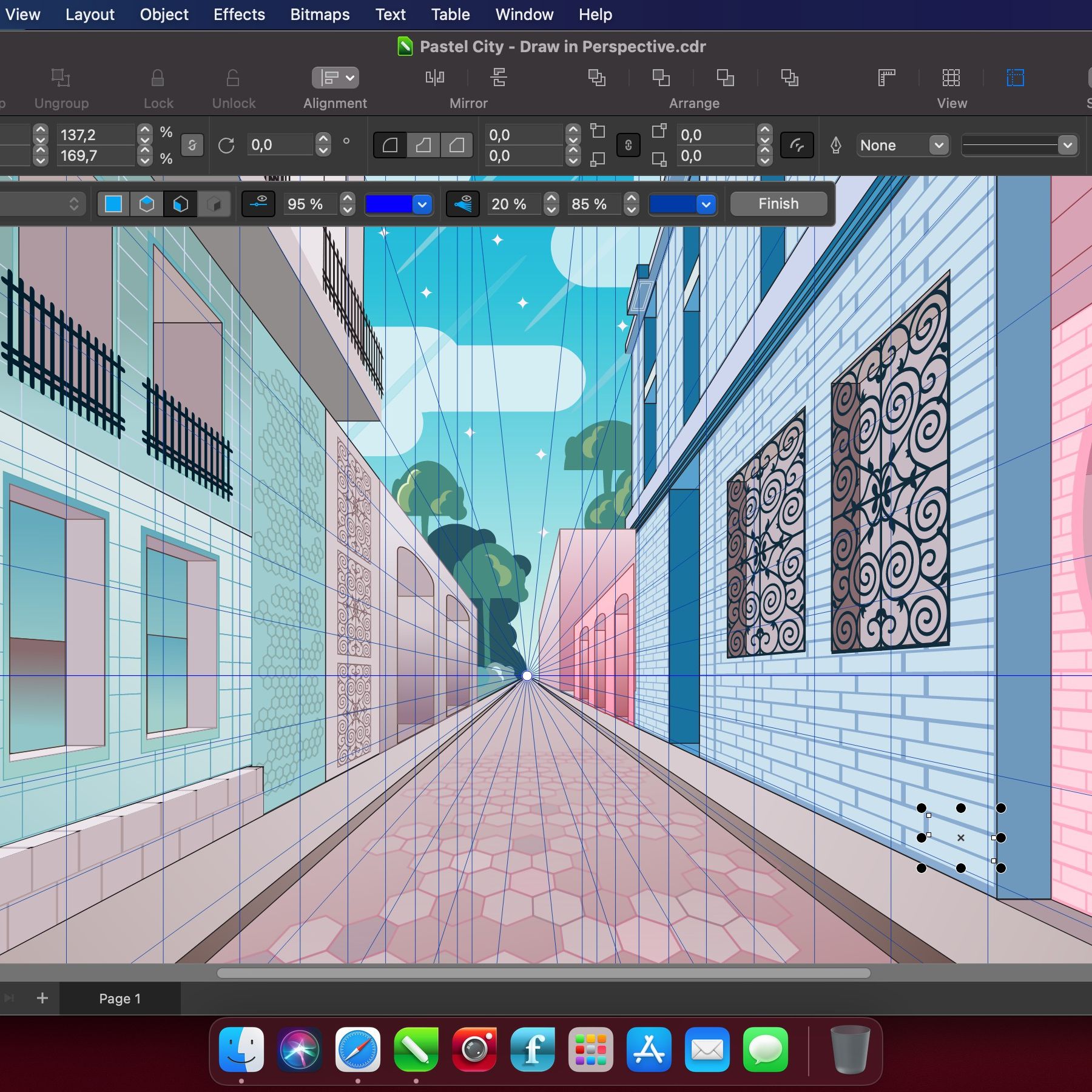Click the scalloped corner shape icon

(423, 146)
